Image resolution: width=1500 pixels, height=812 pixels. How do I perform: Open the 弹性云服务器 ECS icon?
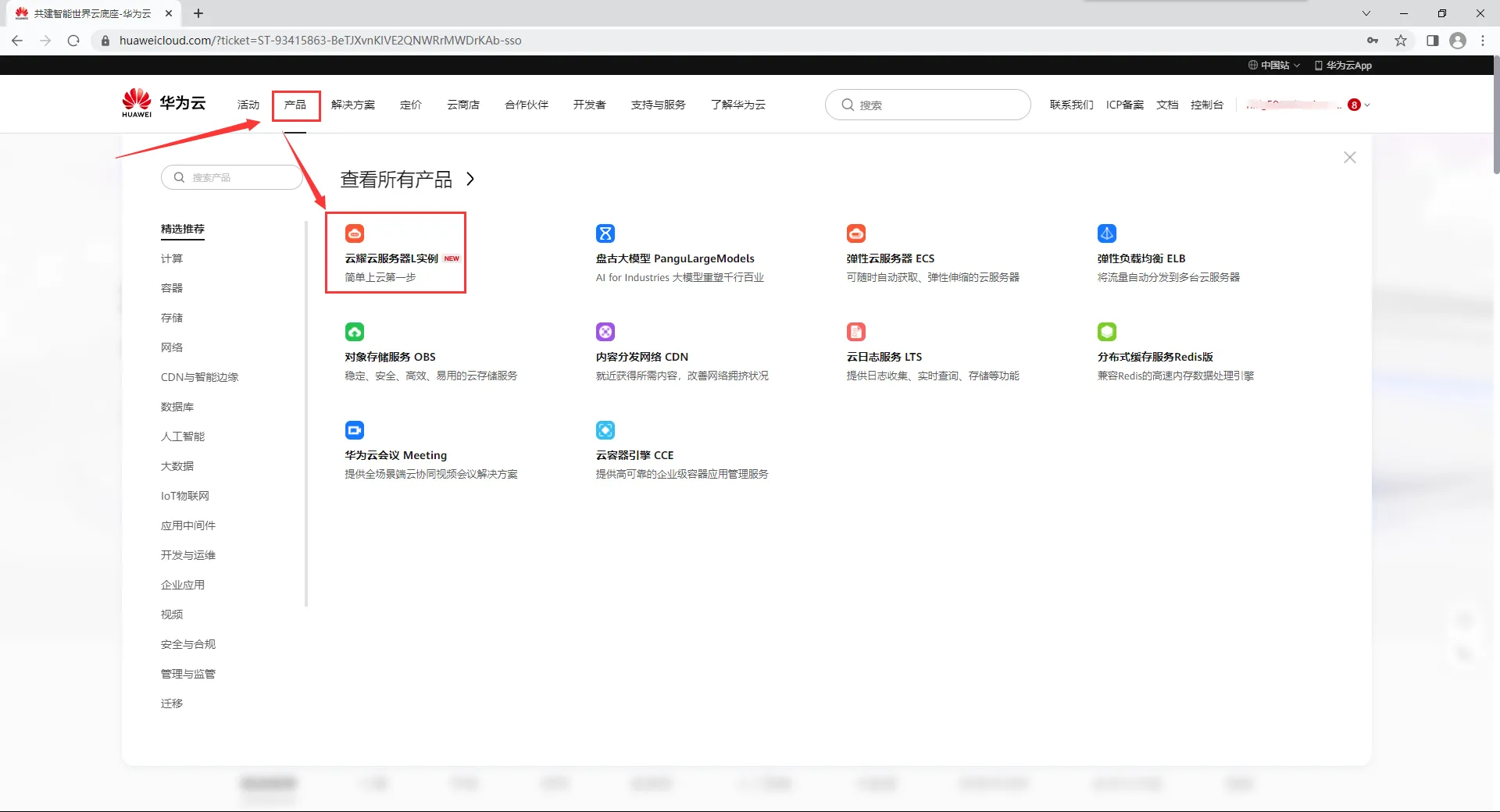(856, 233)
